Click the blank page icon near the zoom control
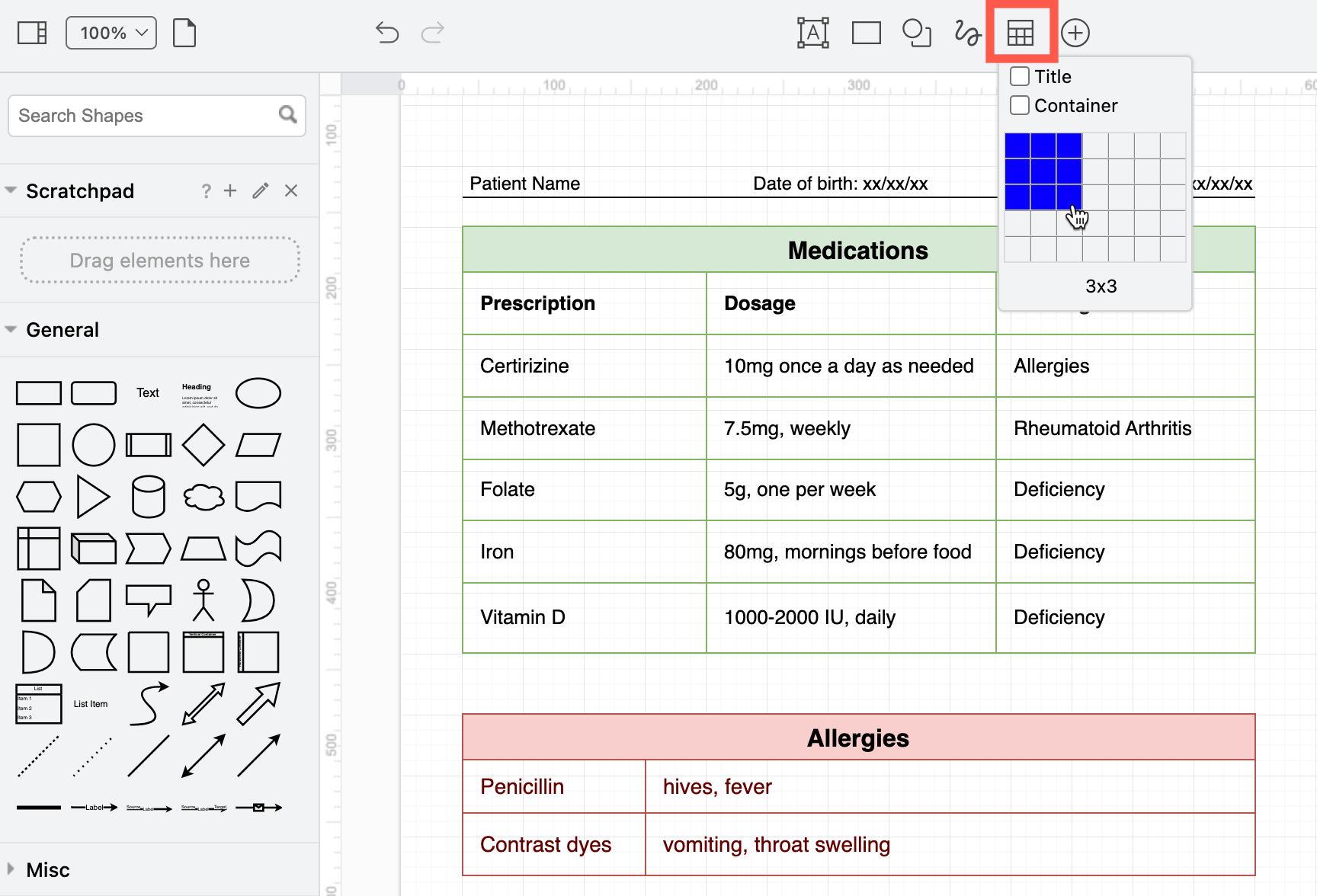Image resolution: width=1317 pixels, height=896 pixels. tap(184, 32)
